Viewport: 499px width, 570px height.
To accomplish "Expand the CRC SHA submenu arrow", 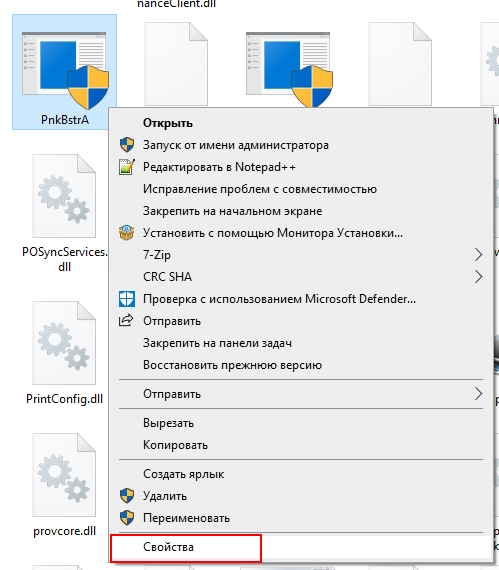I will [x=478, y=277].
